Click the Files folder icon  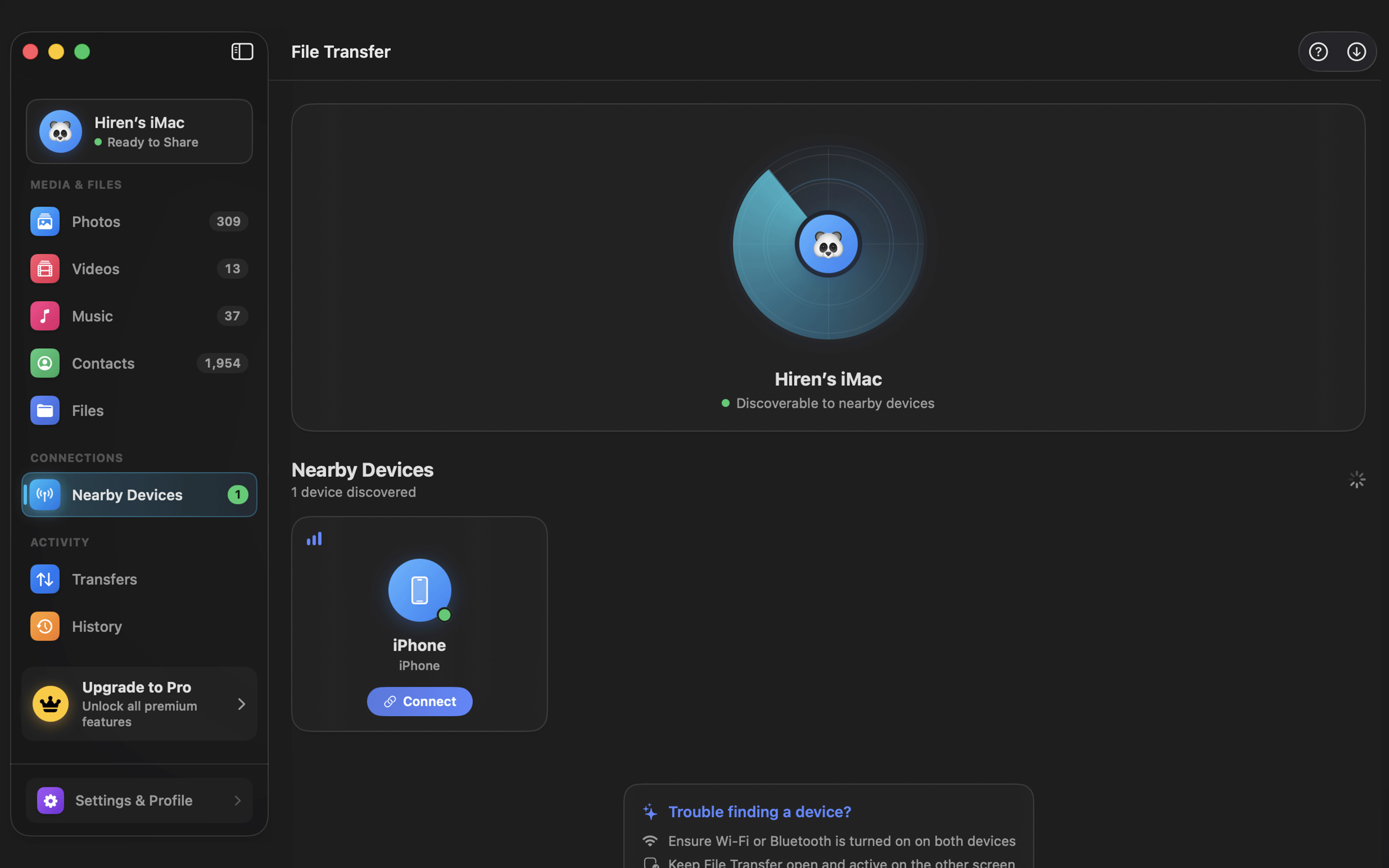45,410
